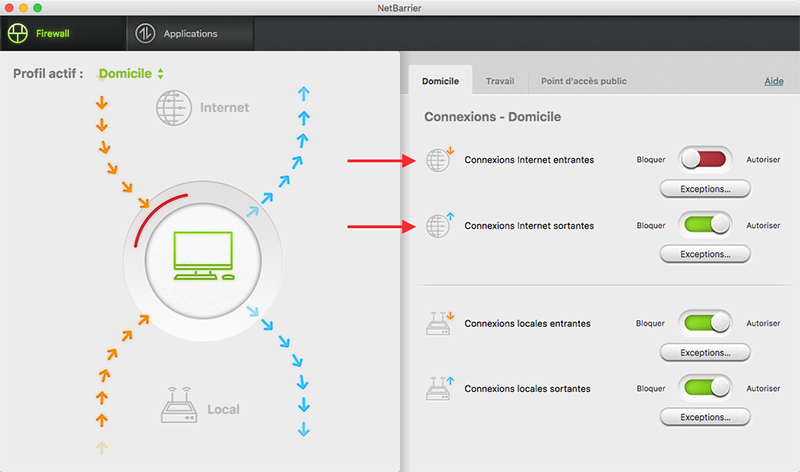The image size is (800, 472).
Task: Click Bloquer beside Connexions locales entrantes
Action: coord(651,324)
